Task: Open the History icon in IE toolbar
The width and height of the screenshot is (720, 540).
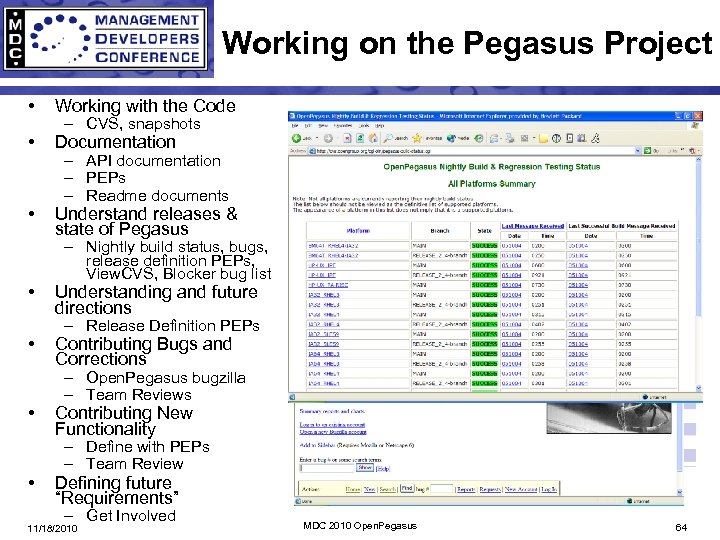Action: coord(478,138)
